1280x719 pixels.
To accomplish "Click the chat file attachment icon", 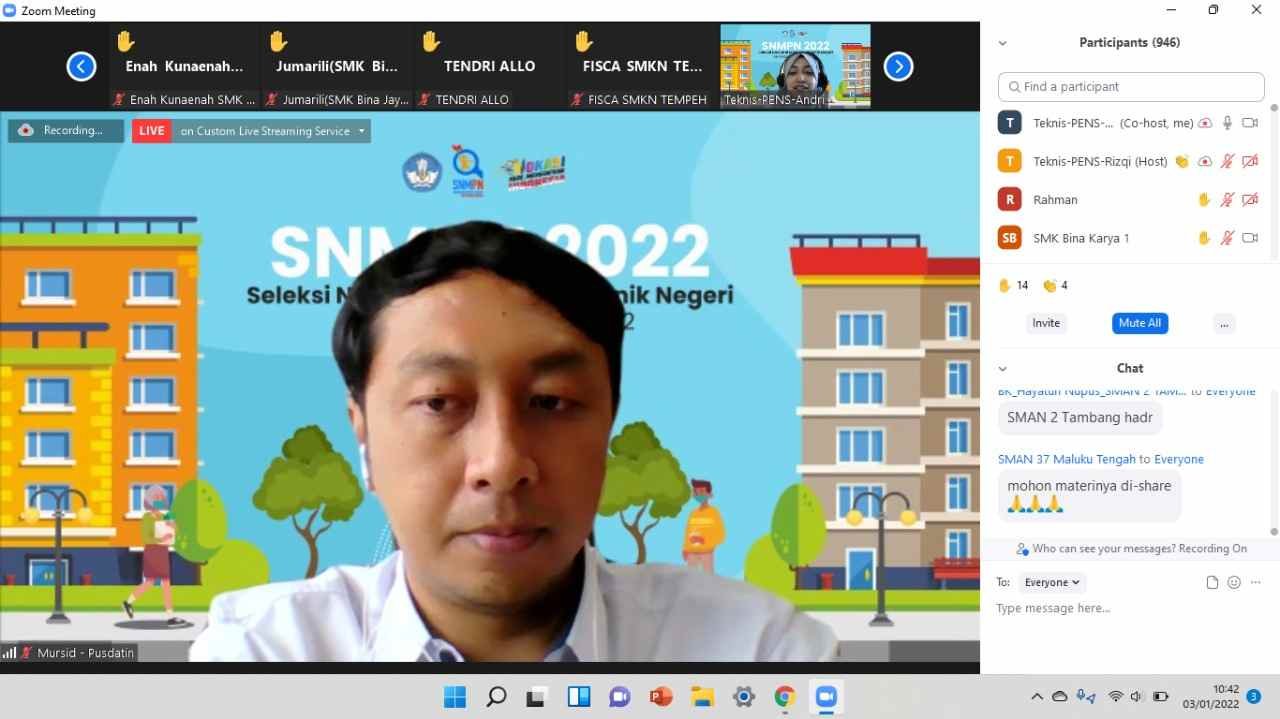I will click(x=1212, y=583).
